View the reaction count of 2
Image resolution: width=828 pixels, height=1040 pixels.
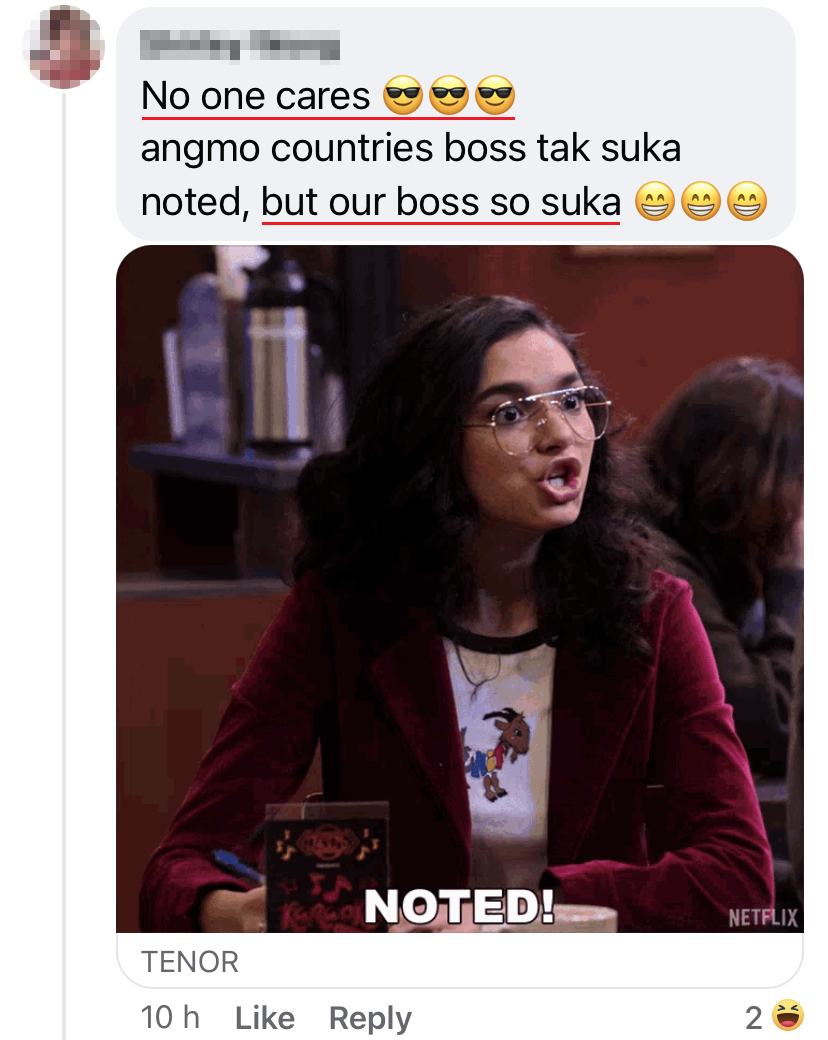(x=753, y=1017)
